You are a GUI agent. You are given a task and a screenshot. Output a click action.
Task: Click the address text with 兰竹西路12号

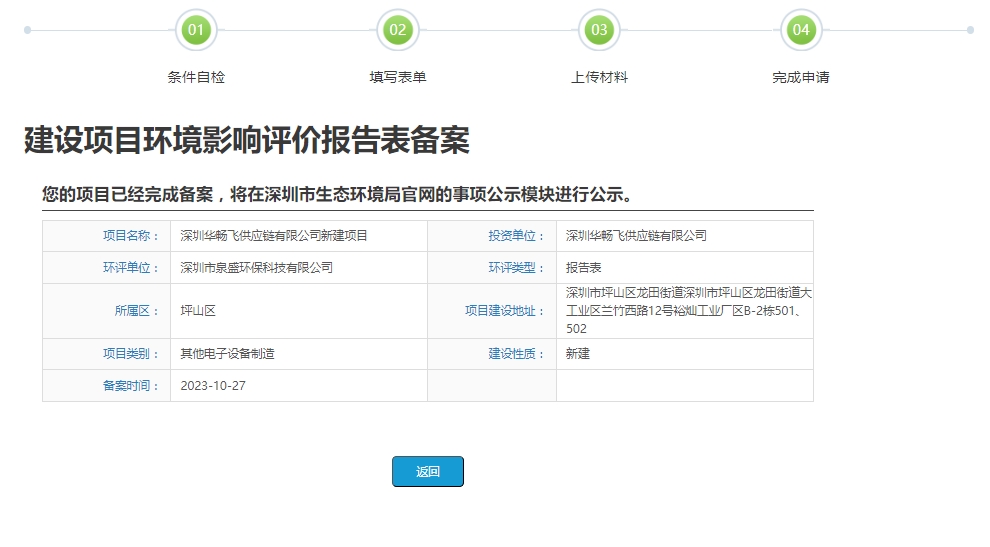688,311
